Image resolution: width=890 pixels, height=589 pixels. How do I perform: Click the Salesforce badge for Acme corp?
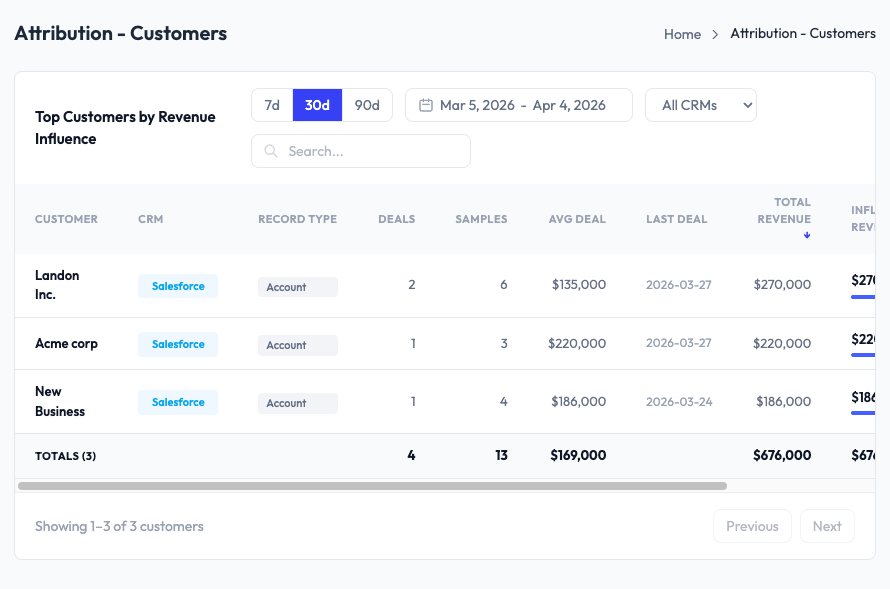177,344
